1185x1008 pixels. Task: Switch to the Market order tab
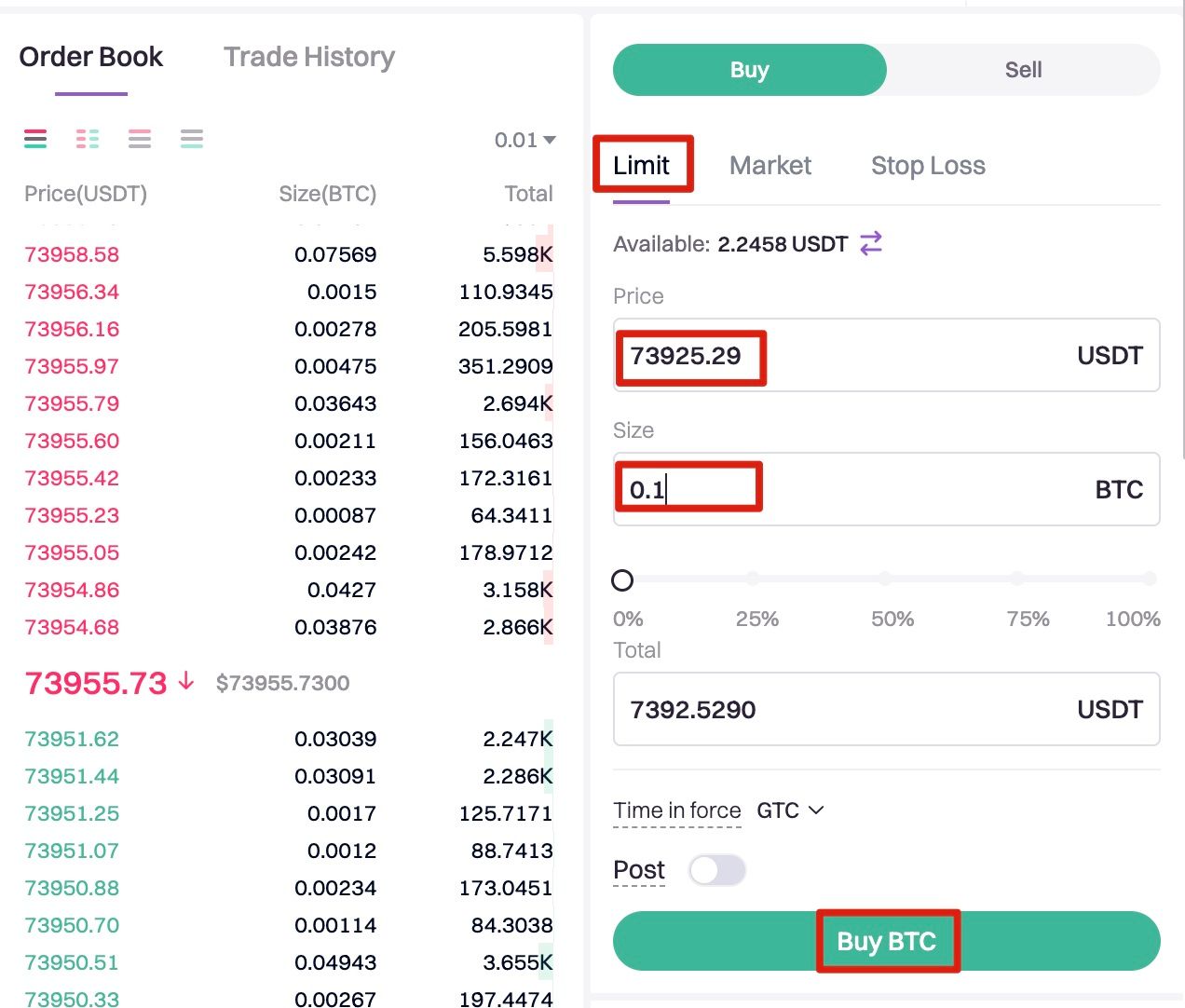pos(770,166)
